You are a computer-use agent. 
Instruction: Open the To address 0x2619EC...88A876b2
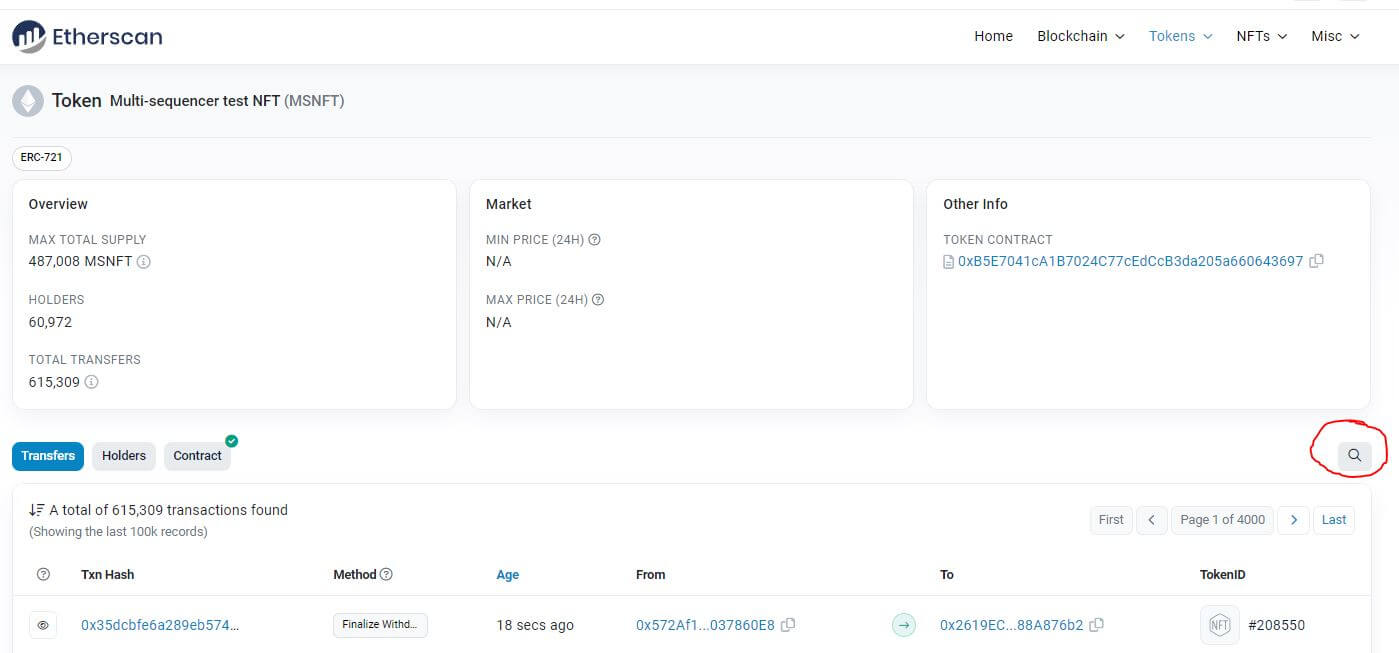coord(1011,625)
